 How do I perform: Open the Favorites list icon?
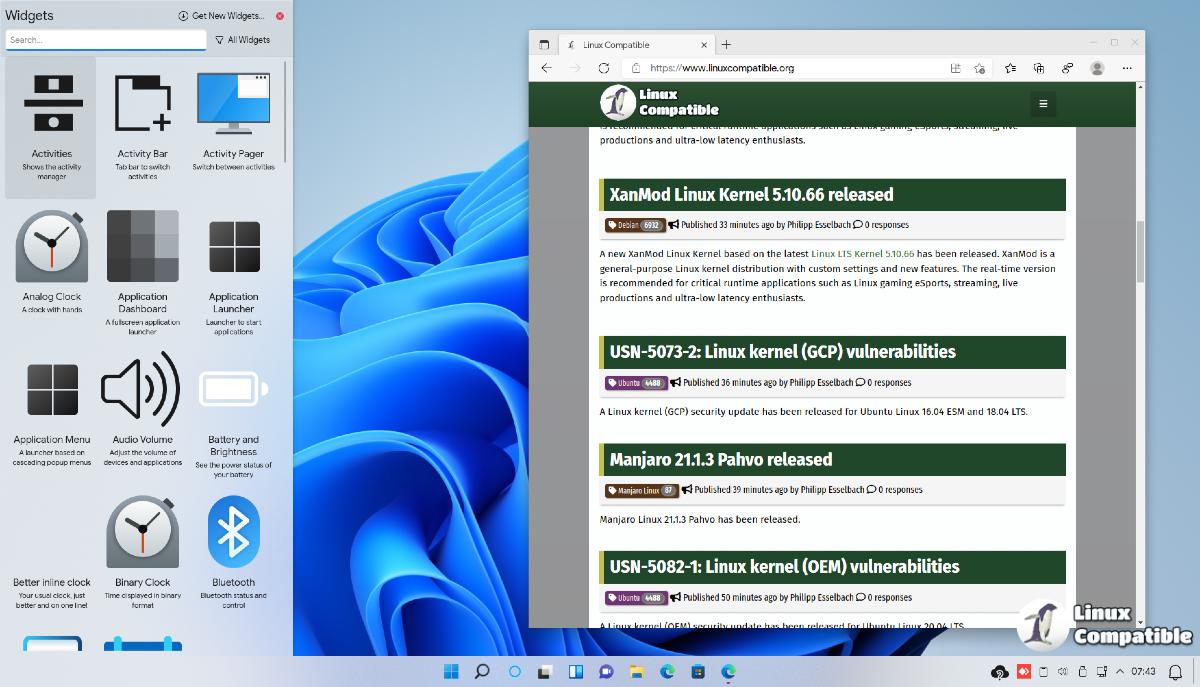[x=1011, y=68]
